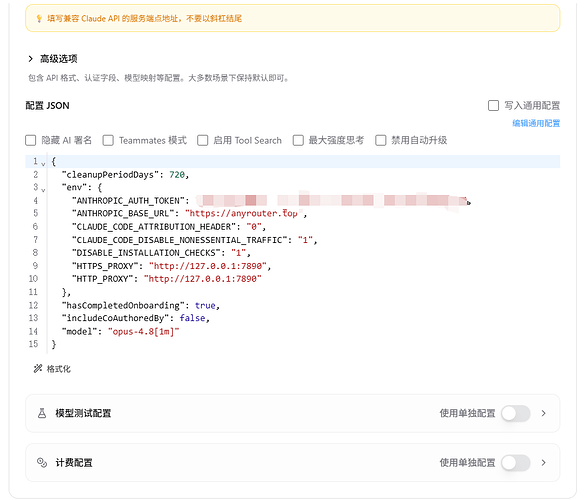Click the CLAUDE_CODE_DISABLE_NONESSENTIAL_TRAFFIC line
Screen dimensions: 585x500
(x=194, y=240)
